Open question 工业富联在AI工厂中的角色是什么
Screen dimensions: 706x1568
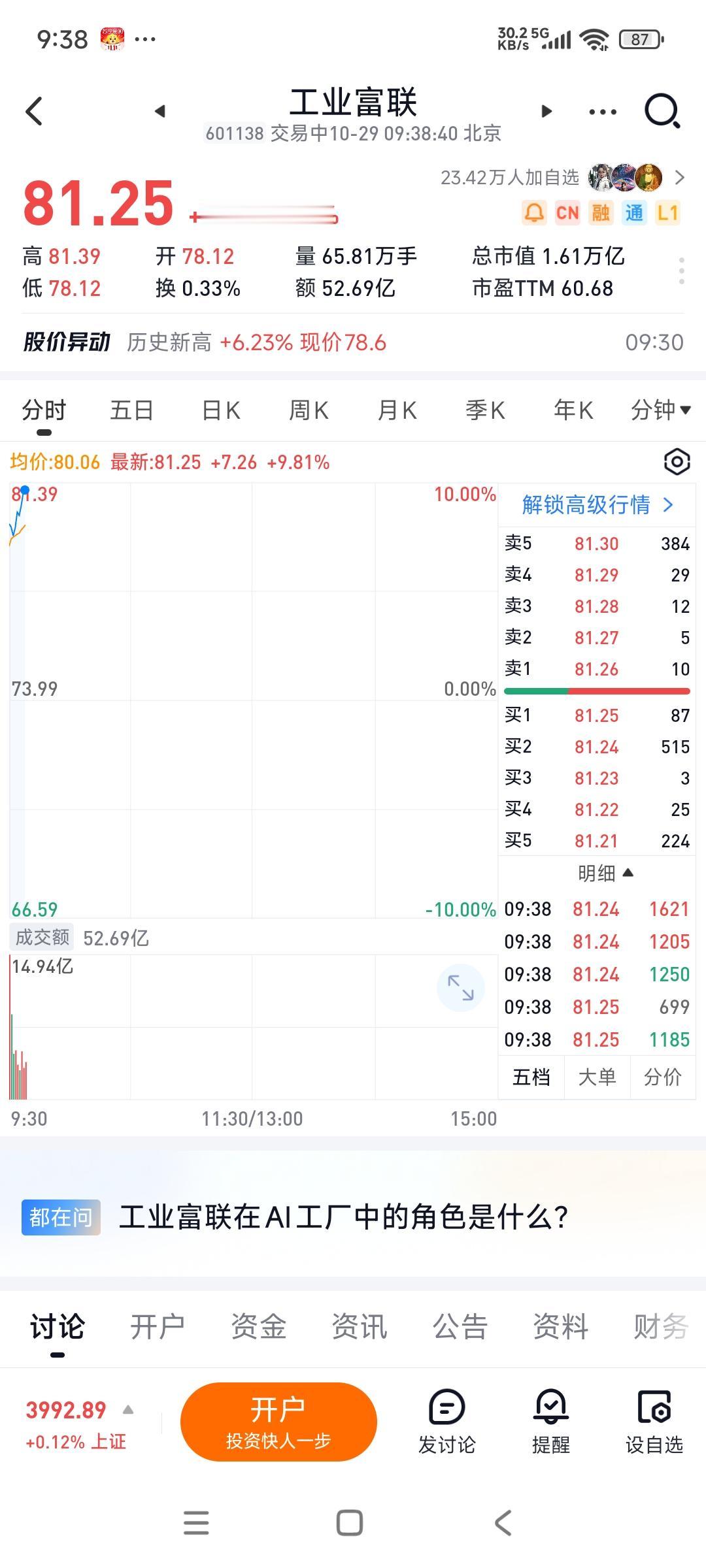344,1217
